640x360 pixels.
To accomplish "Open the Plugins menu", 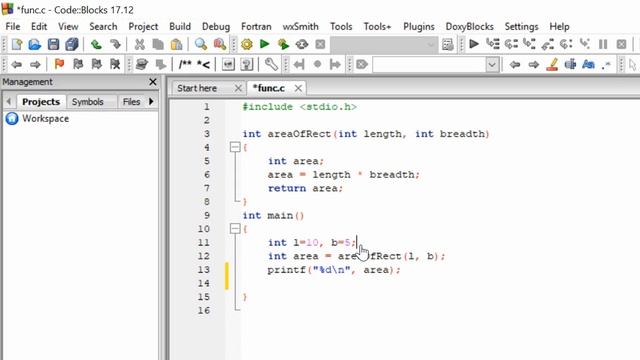I will pyautogui.click(x=419, y=27).
